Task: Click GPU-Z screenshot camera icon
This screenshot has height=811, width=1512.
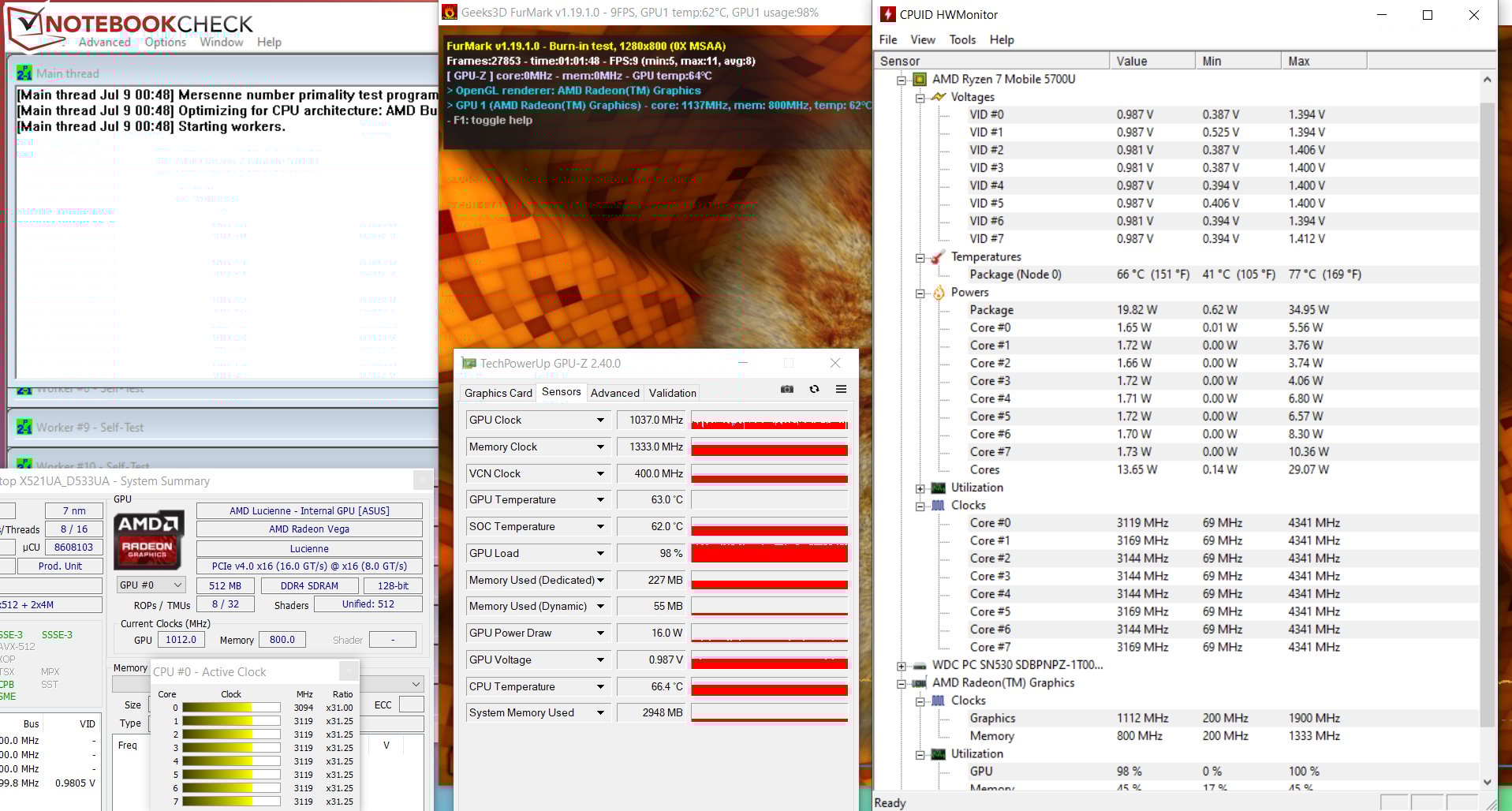Action: pos(786,389)
